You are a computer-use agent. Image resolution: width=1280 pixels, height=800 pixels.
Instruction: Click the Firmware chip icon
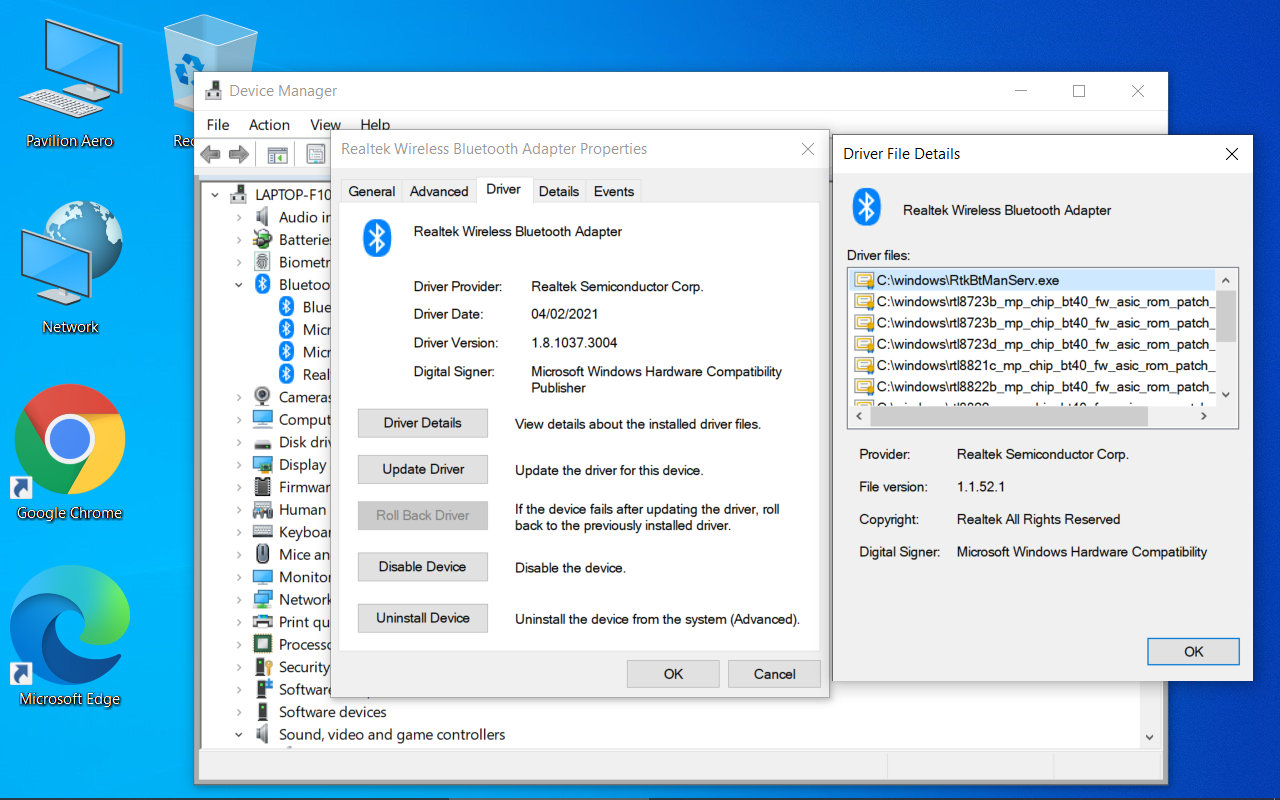pyautogui.click(x=262, y=487)
